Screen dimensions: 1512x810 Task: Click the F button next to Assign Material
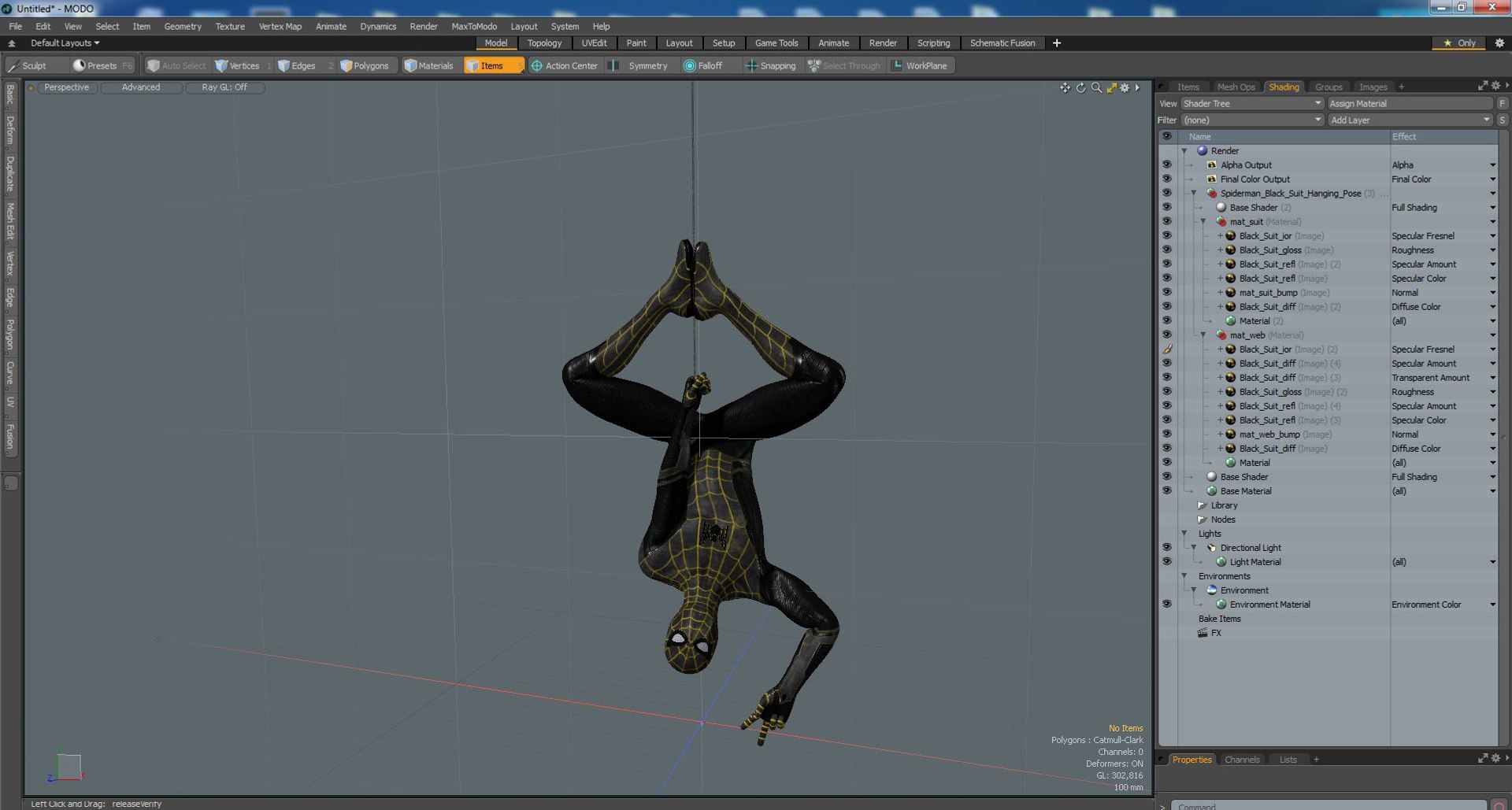(1503, 103)
